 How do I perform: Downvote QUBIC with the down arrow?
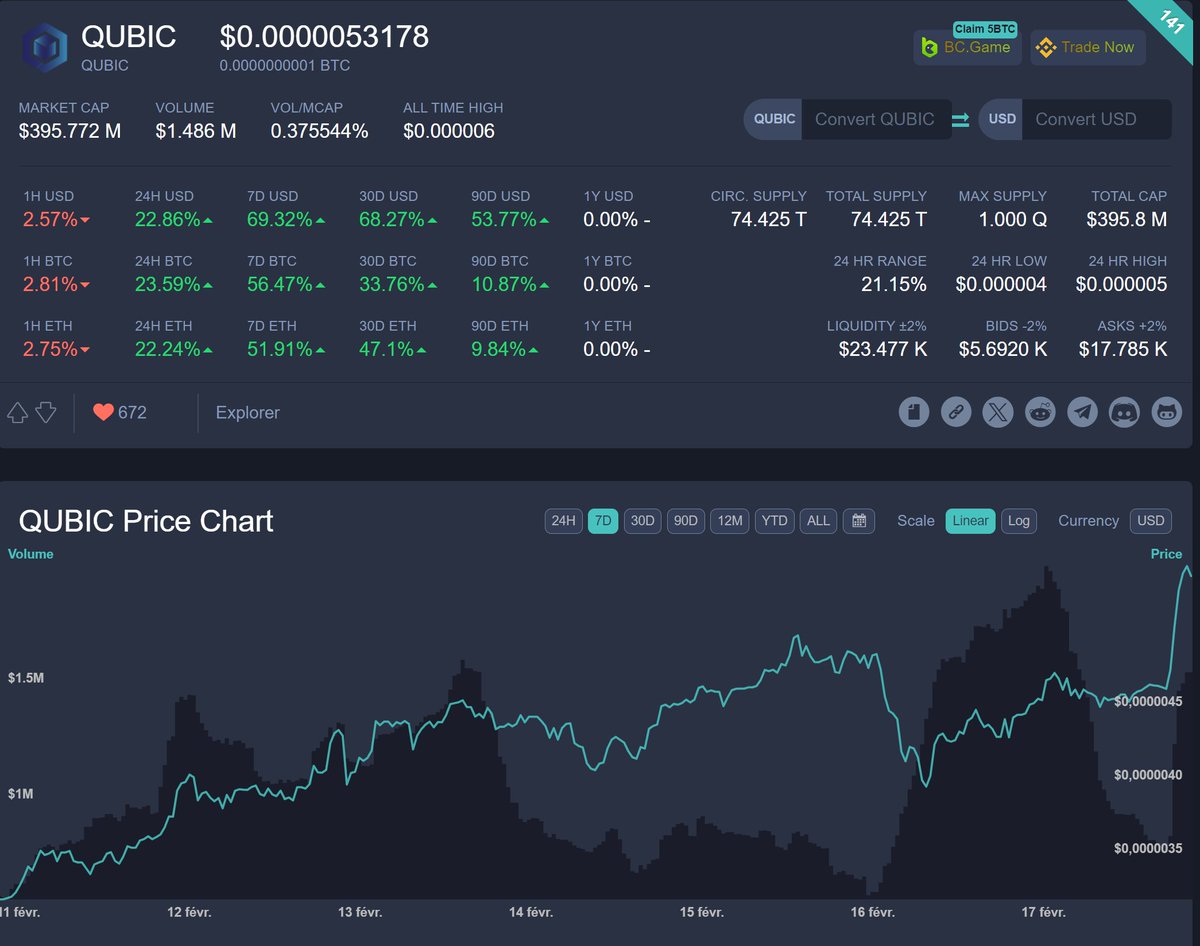point(45,412)
